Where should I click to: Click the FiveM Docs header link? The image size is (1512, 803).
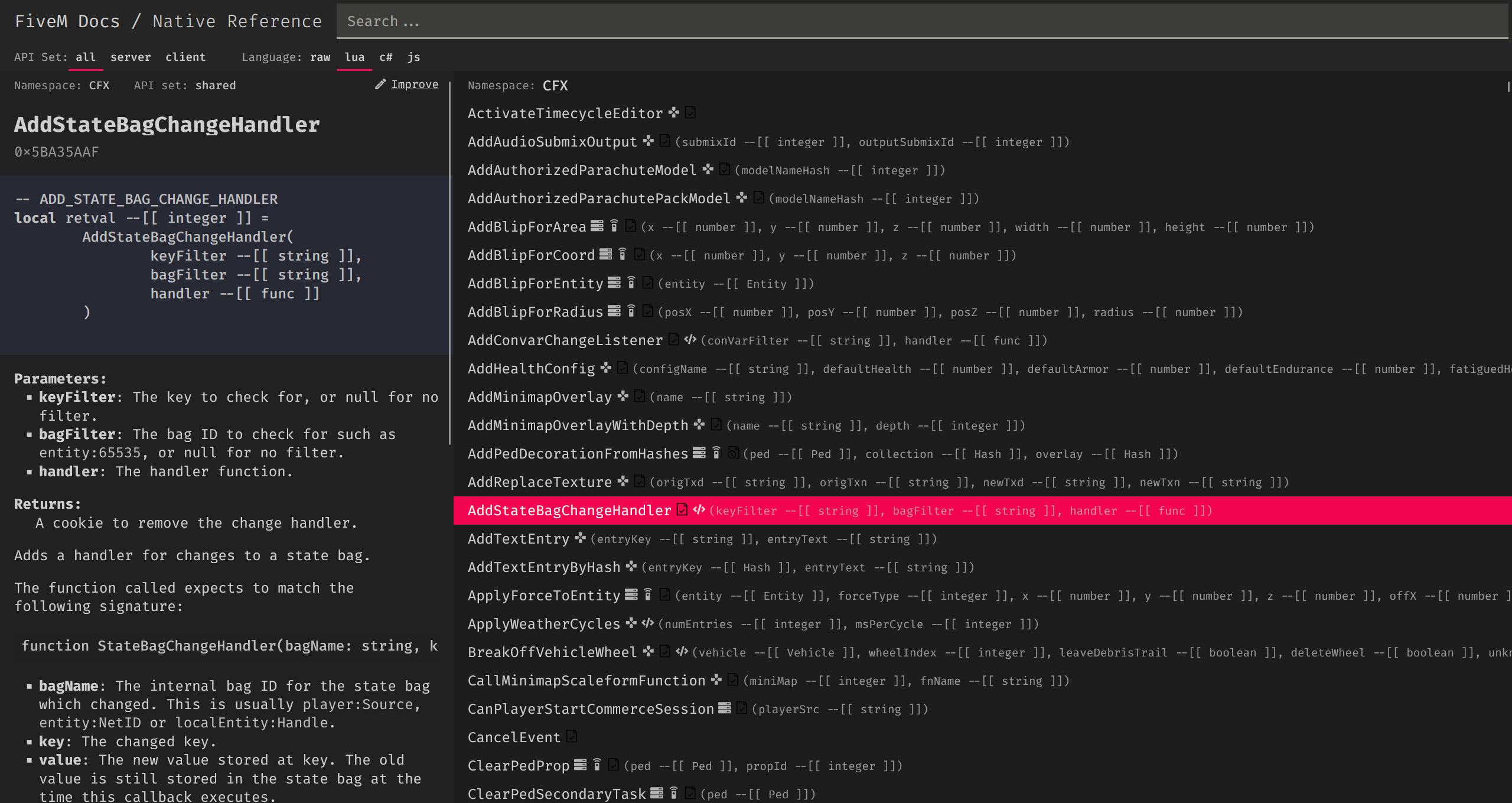67,21
